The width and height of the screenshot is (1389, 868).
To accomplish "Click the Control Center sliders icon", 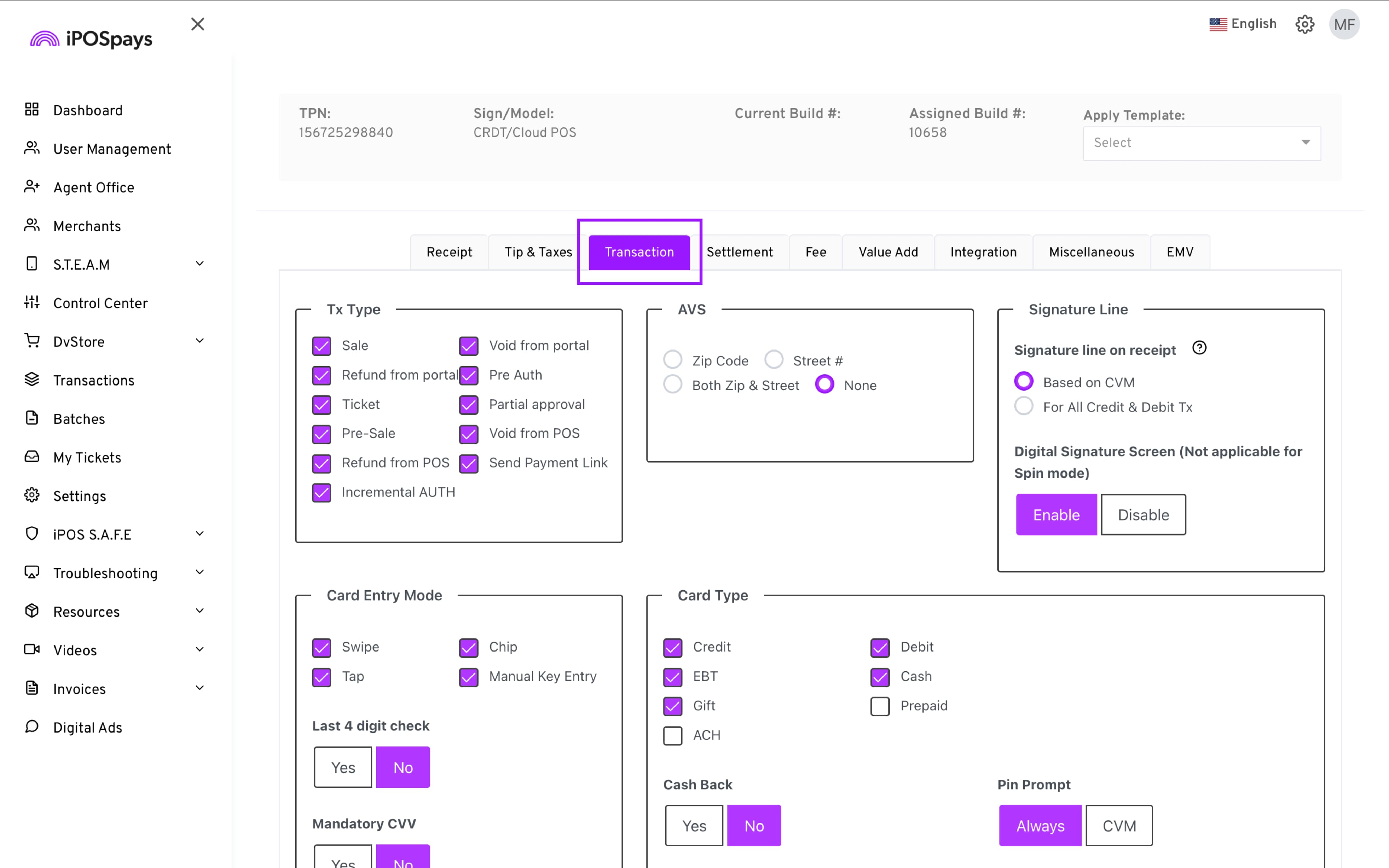I will coord(31,302).
